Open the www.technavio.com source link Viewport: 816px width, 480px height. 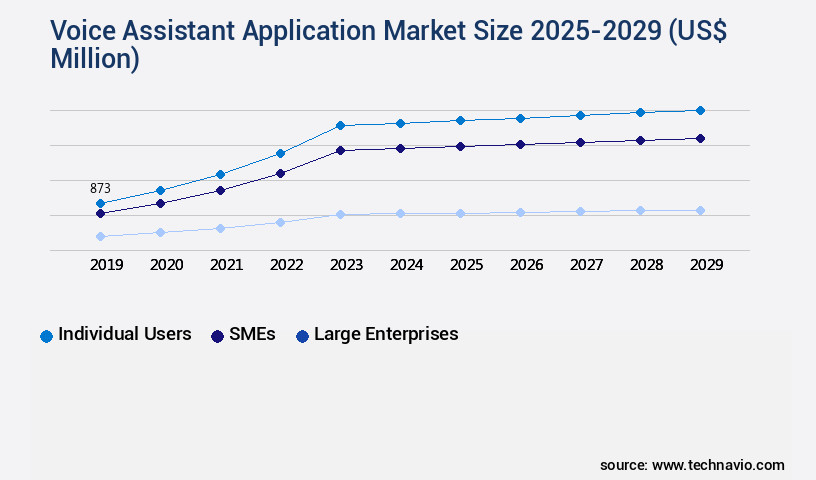click(x=718, y=465)
